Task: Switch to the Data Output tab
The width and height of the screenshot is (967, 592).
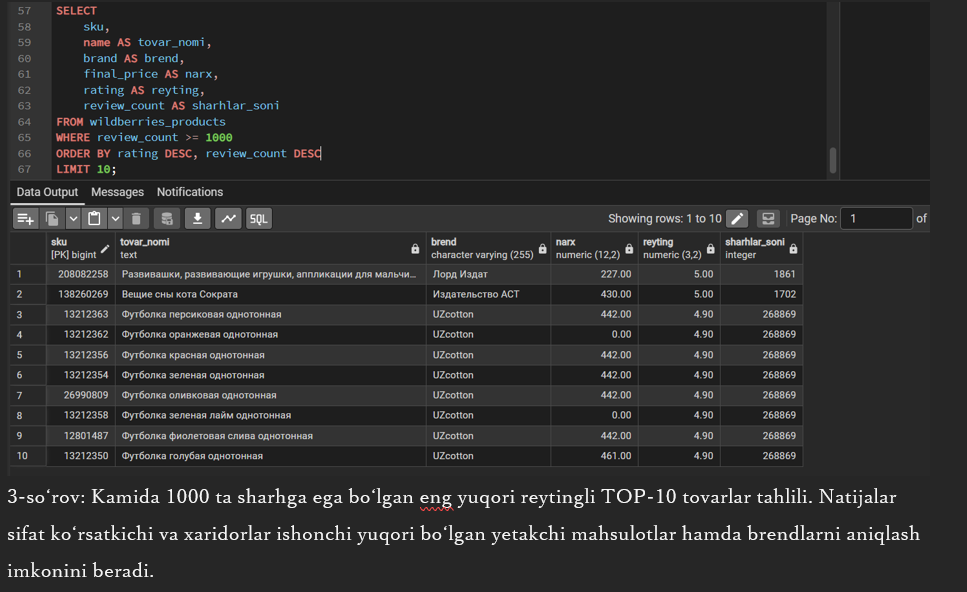Action: click(x=47, y=192)
